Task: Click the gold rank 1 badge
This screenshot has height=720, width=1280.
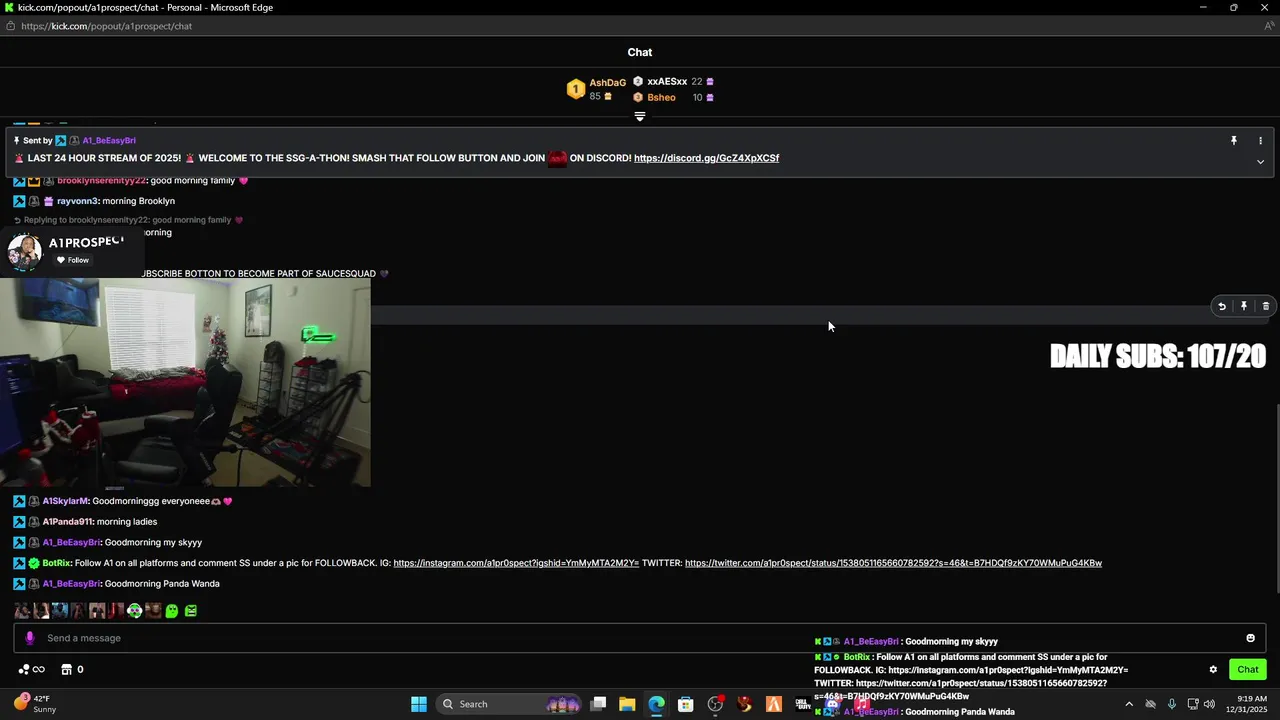Action: 575,90
